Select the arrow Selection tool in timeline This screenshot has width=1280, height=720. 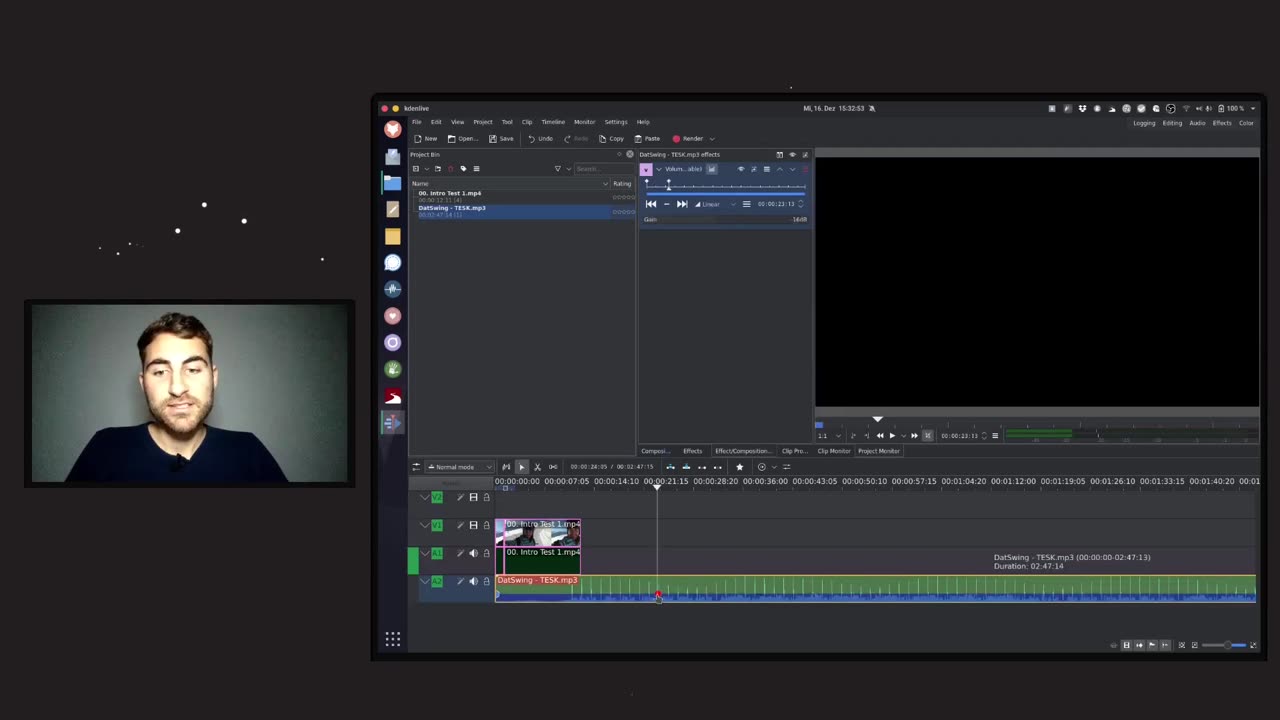coord(521,467)
